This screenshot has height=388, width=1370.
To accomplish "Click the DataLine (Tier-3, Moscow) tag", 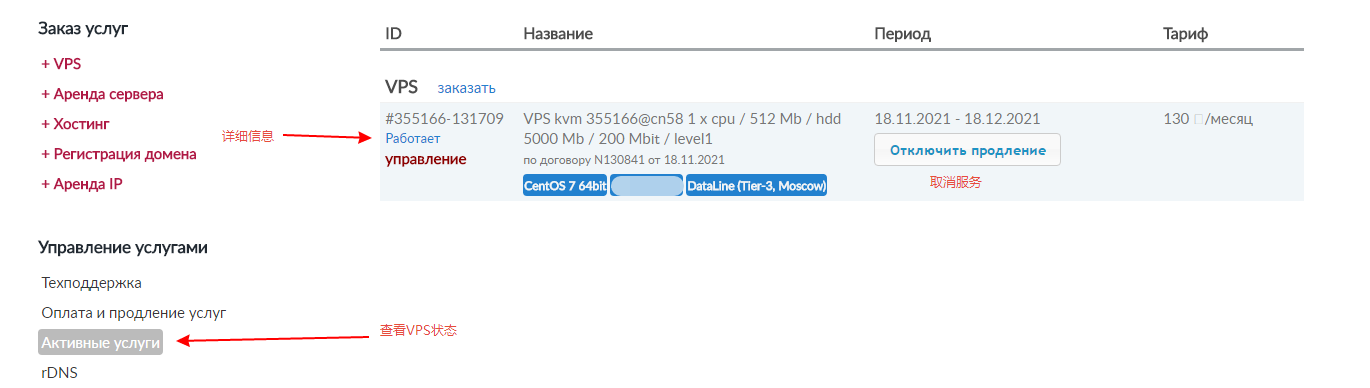I will pos(756,186).
